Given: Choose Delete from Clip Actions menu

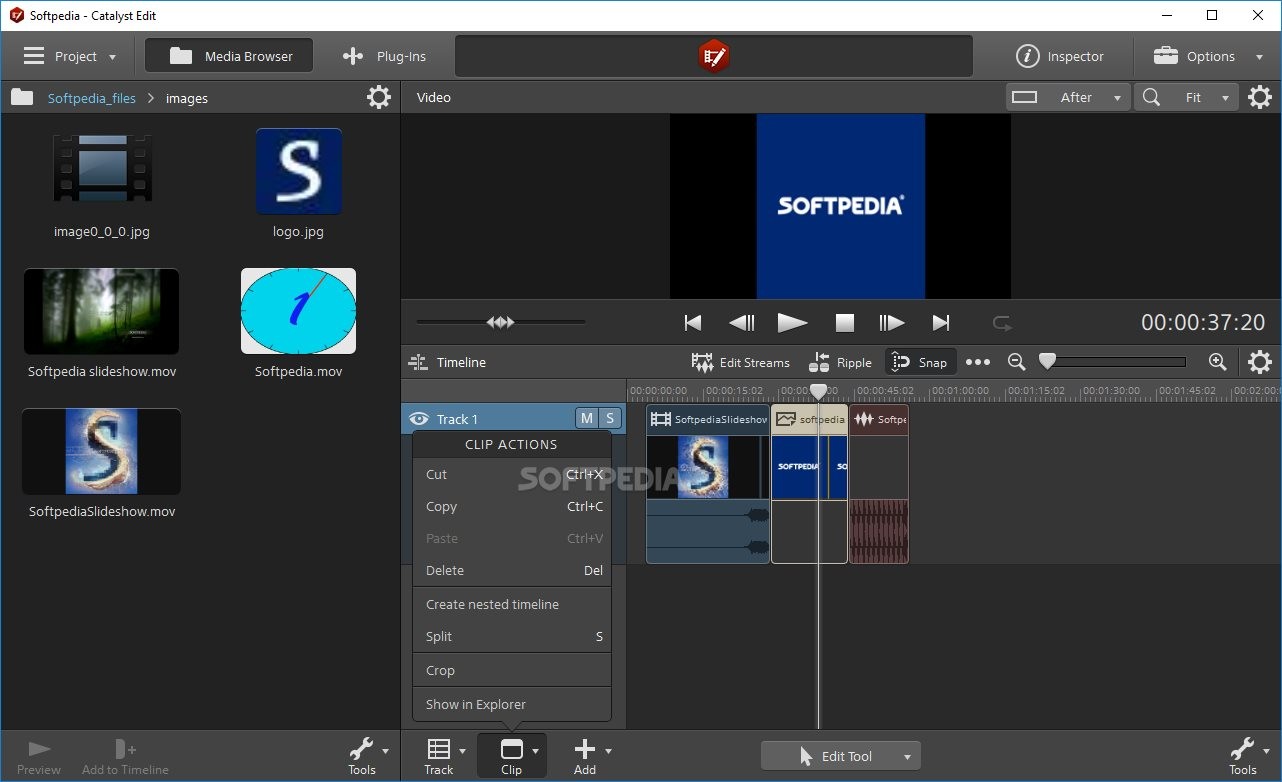Looking at the screenshot, I should point(512,571).
